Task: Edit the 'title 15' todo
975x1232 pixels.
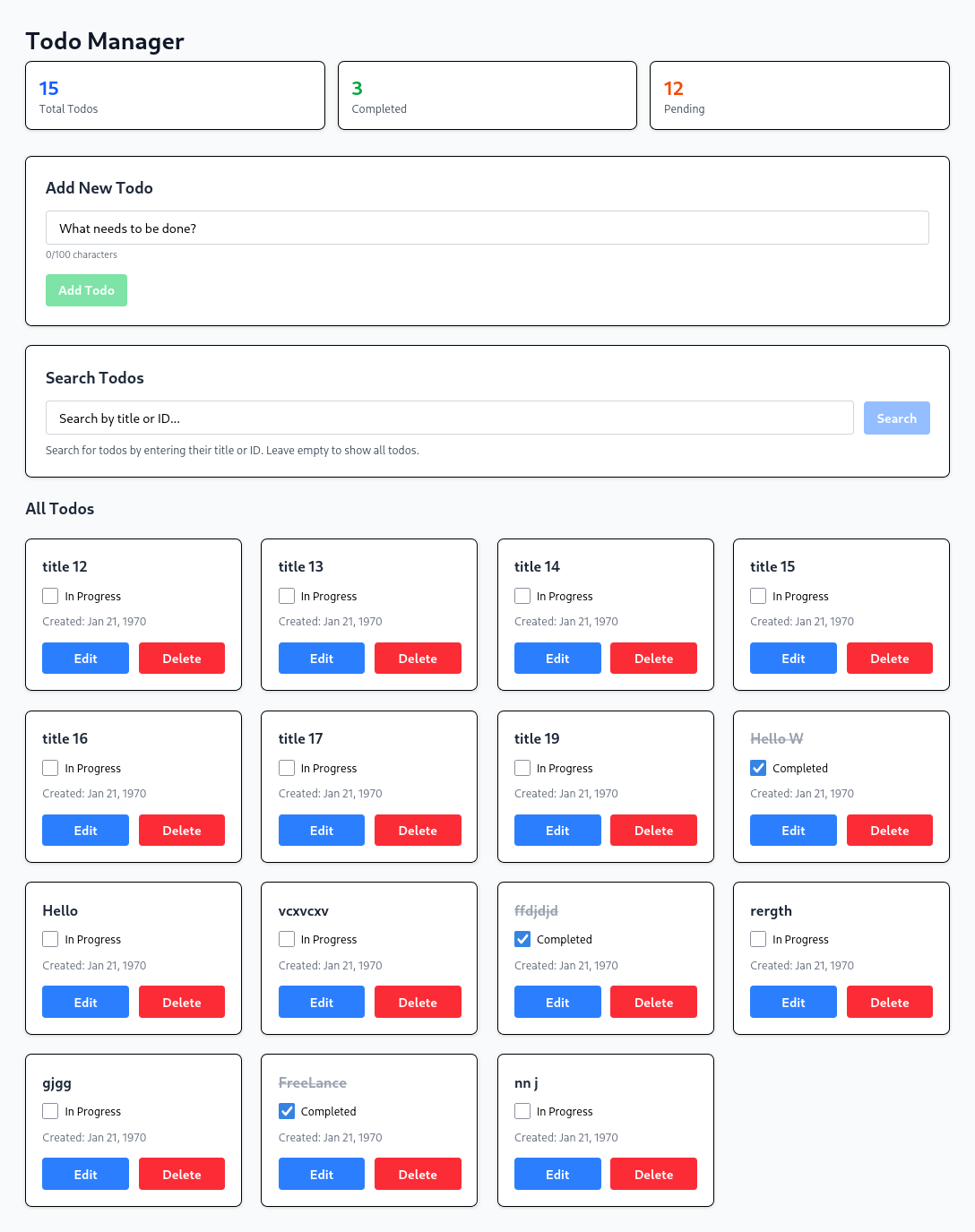Action: tap(793, 659)
